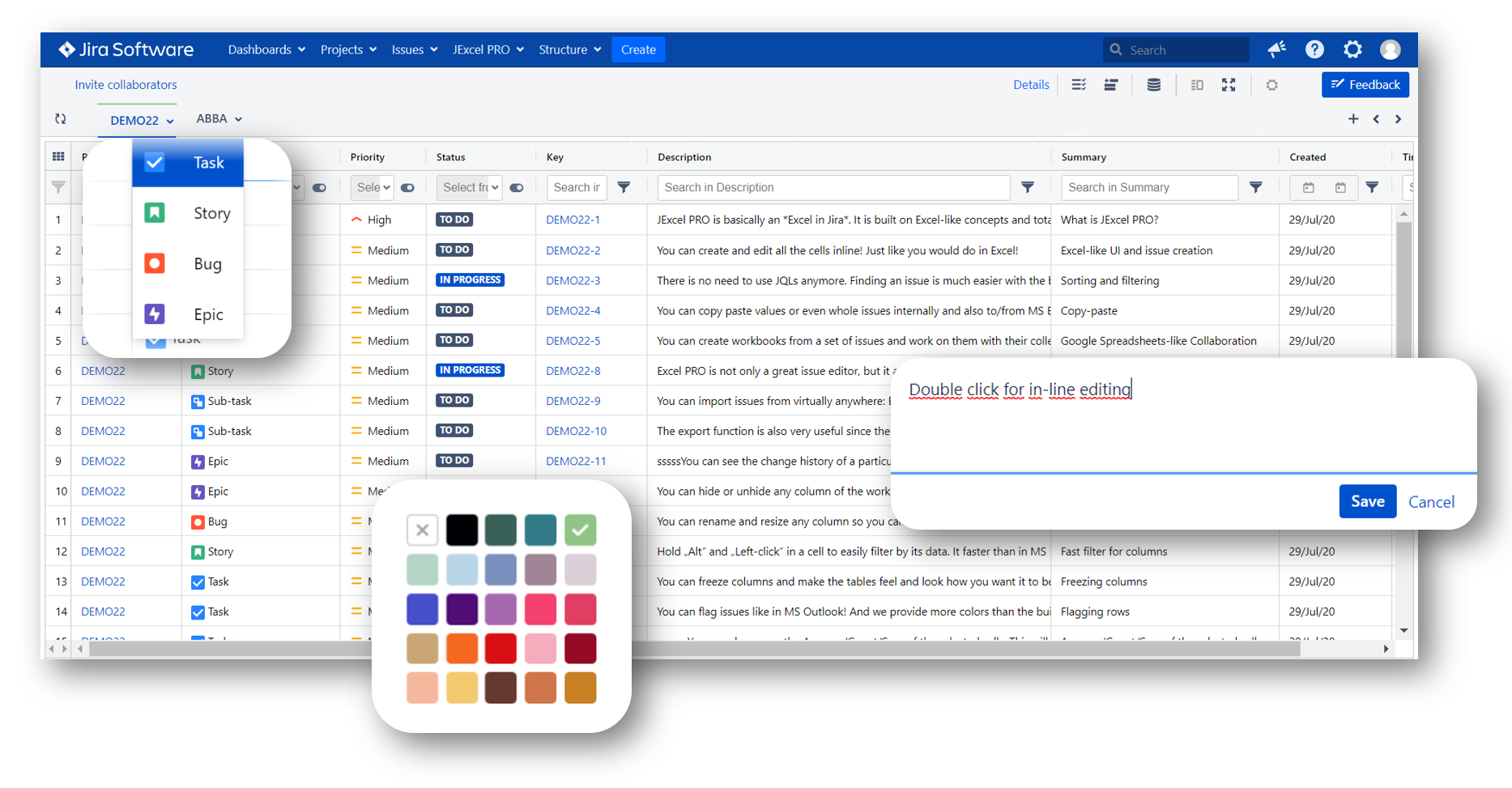Toggle the switch beside the Priority filter

click(x=408, y=187)
